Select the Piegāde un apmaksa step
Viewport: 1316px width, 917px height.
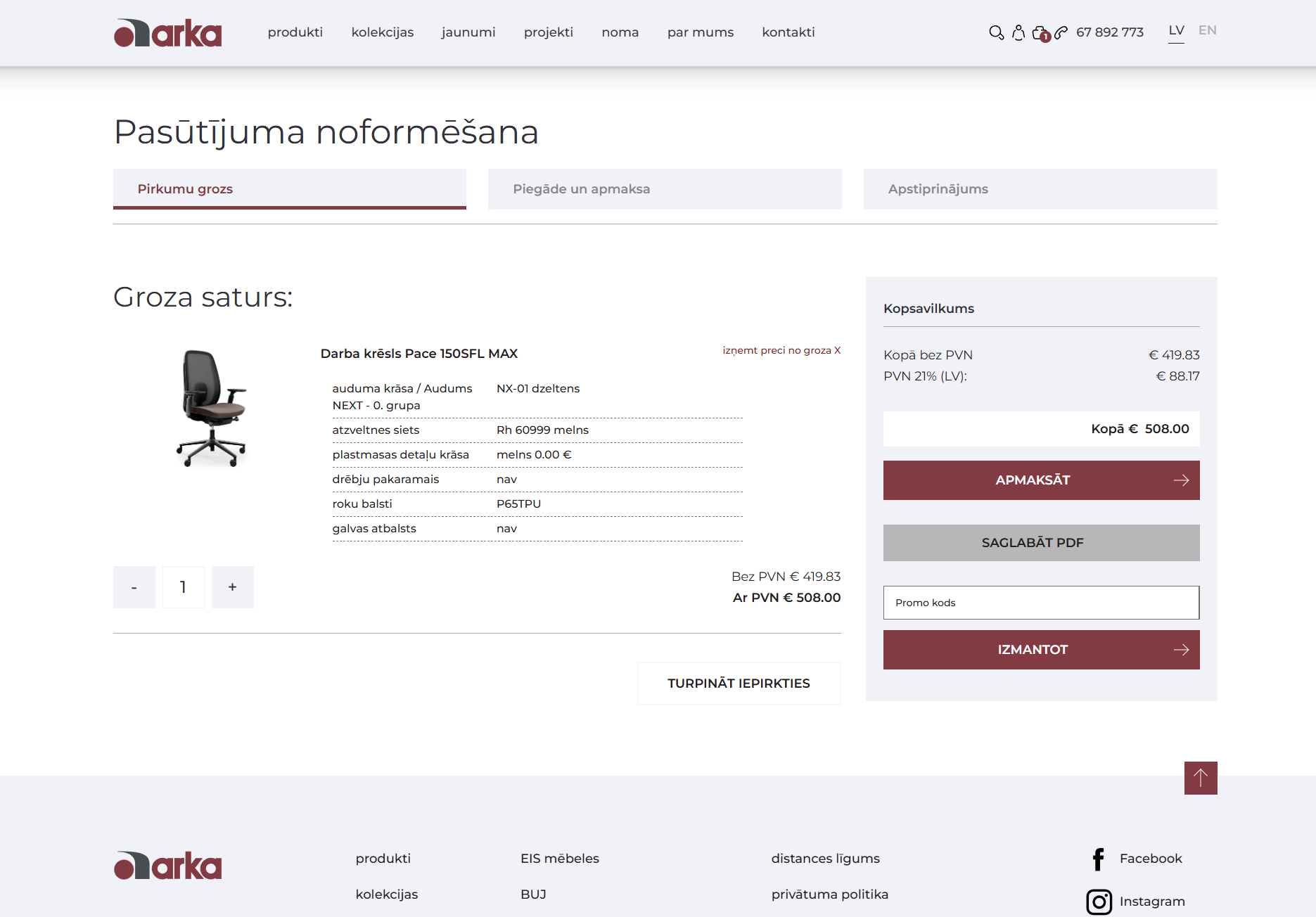click(664, 189)
